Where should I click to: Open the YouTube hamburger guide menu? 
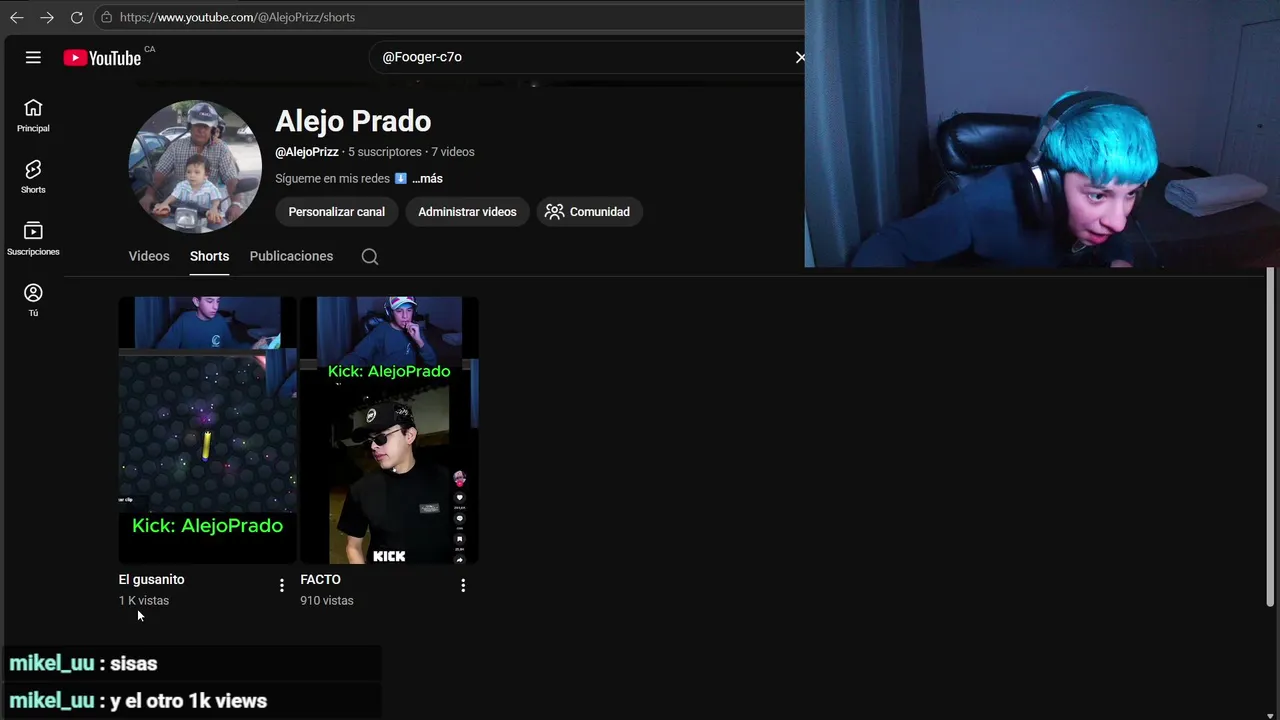pyautogui.click(x=33, y=57)
